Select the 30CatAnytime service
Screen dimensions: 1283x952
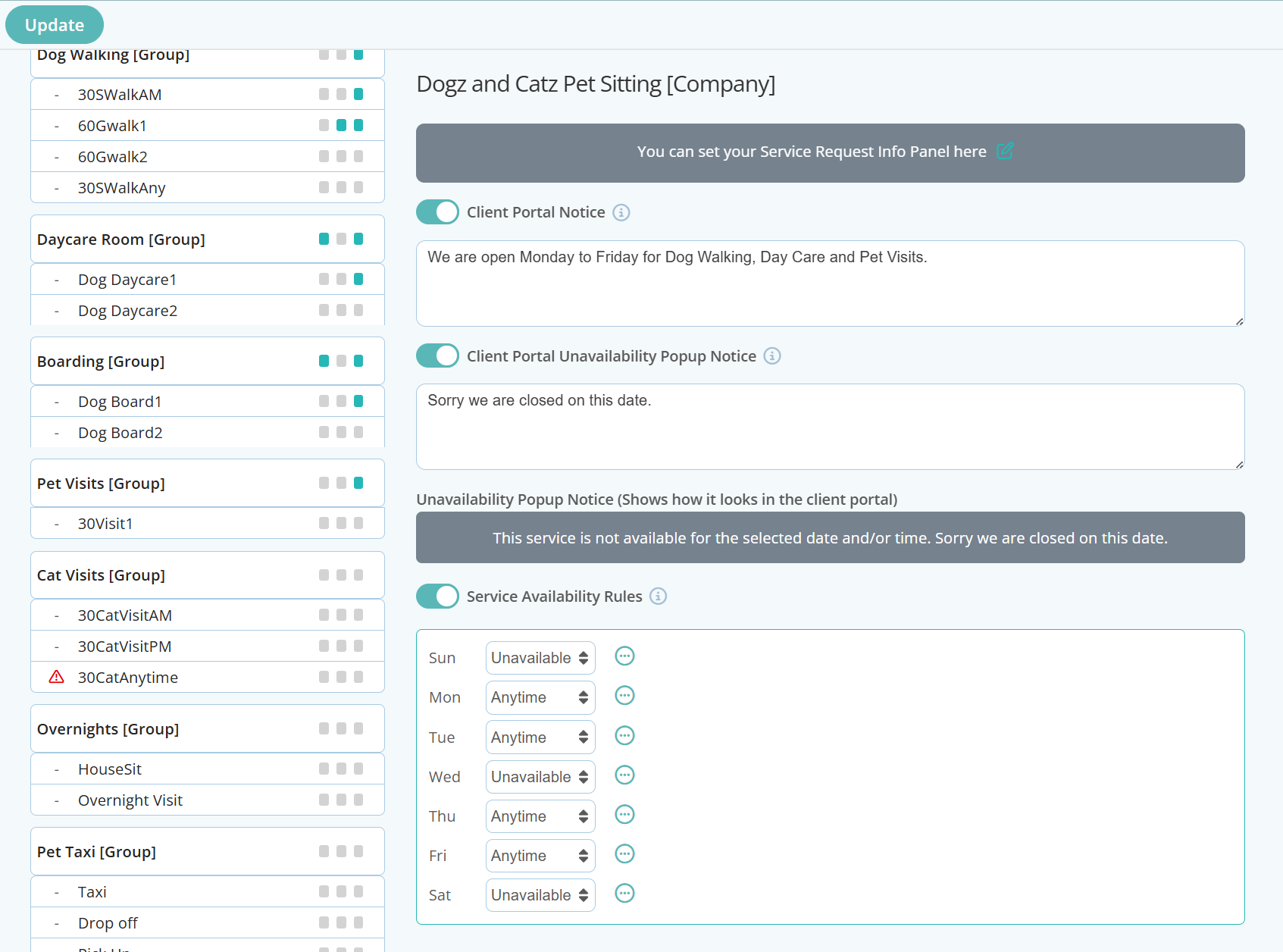pyautogui.click(x=207, y=678)
